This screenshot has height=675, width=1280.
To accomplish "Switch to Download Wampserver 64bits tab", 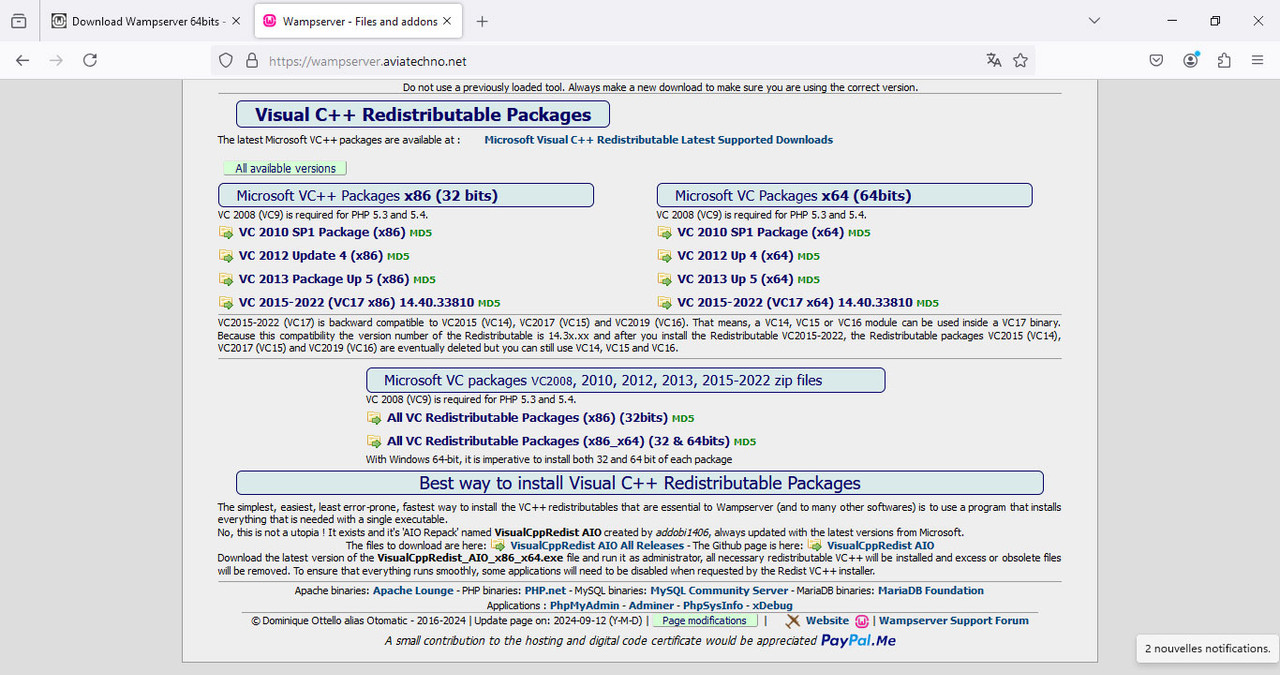I will pos(146,21).
